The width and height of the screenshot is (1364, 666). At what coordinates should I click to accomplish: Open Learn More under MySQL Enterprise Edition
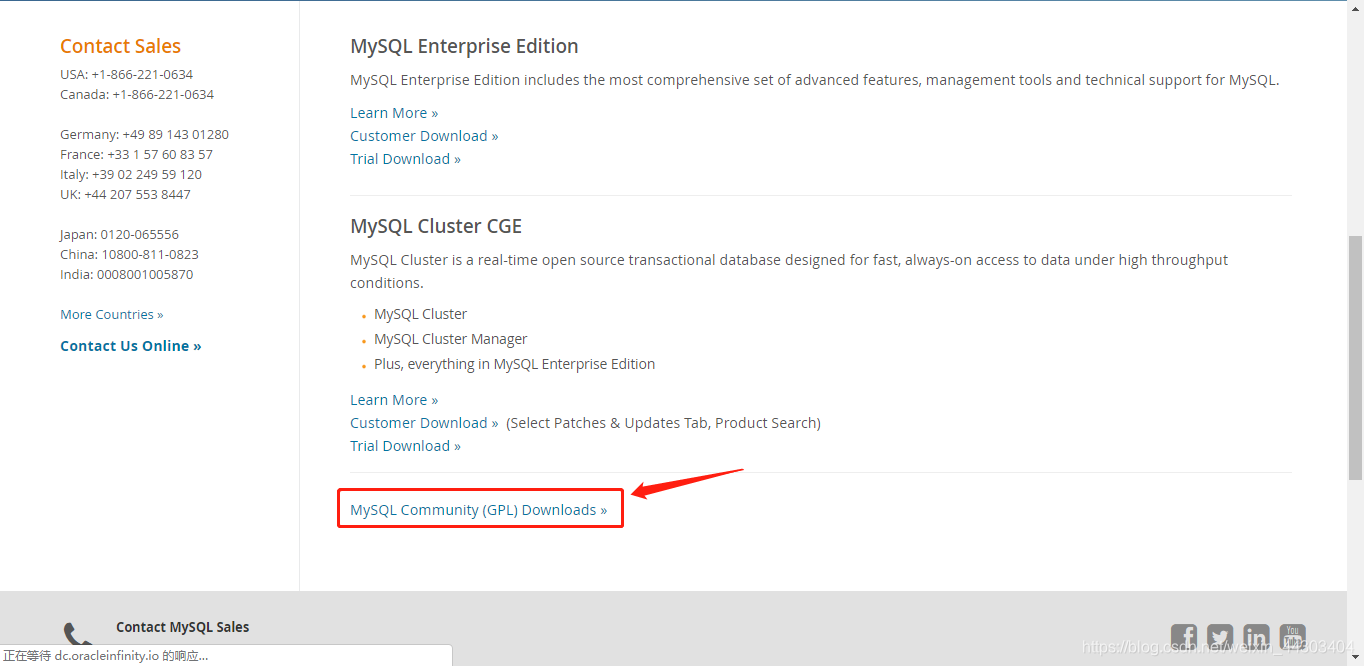[394, 113]
